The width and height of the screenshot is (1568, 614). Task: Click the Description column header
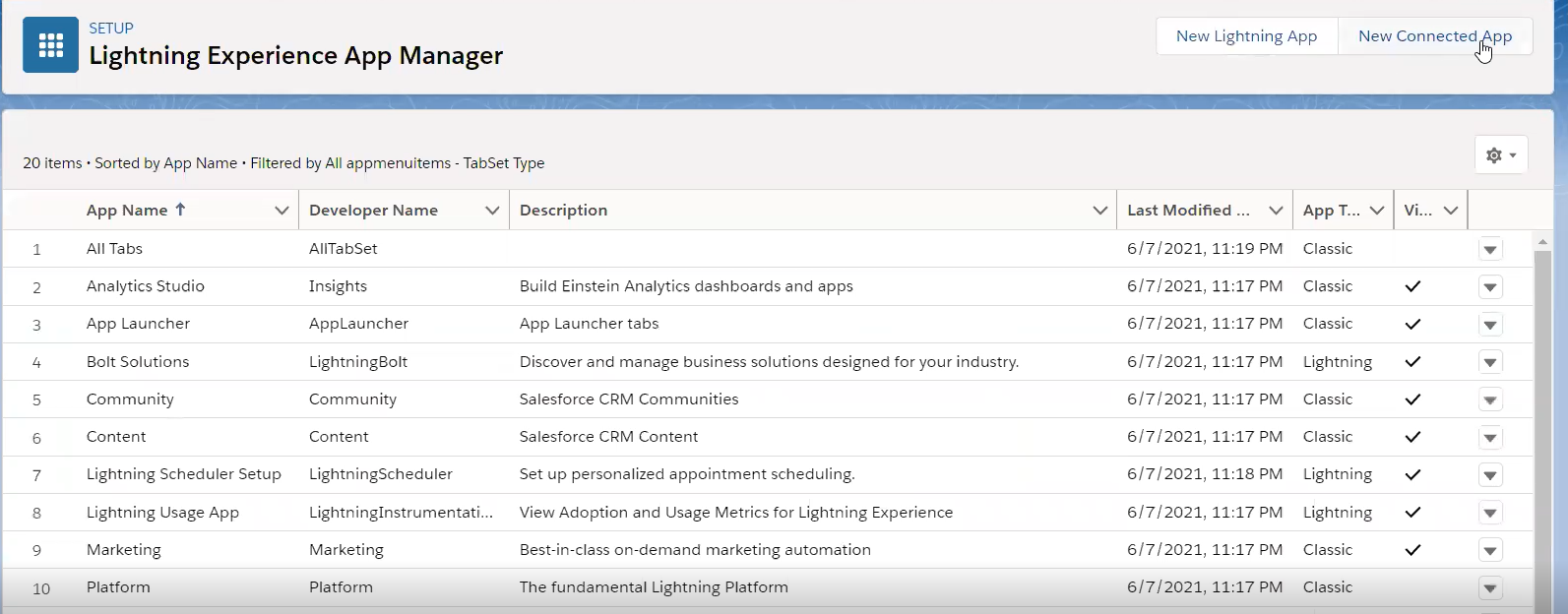pos(563,211)
